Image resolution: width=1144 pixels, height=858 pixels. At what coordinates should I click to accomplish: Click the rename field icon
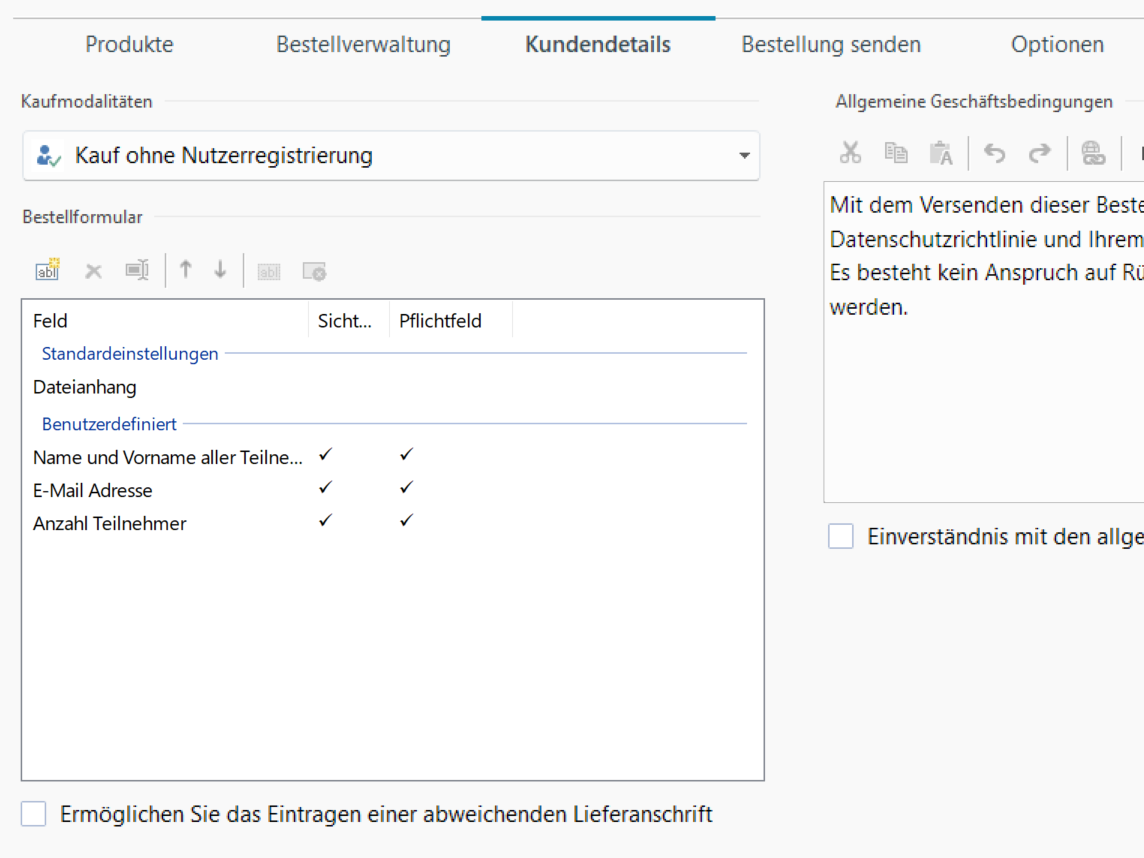click(x=137, y=270)
